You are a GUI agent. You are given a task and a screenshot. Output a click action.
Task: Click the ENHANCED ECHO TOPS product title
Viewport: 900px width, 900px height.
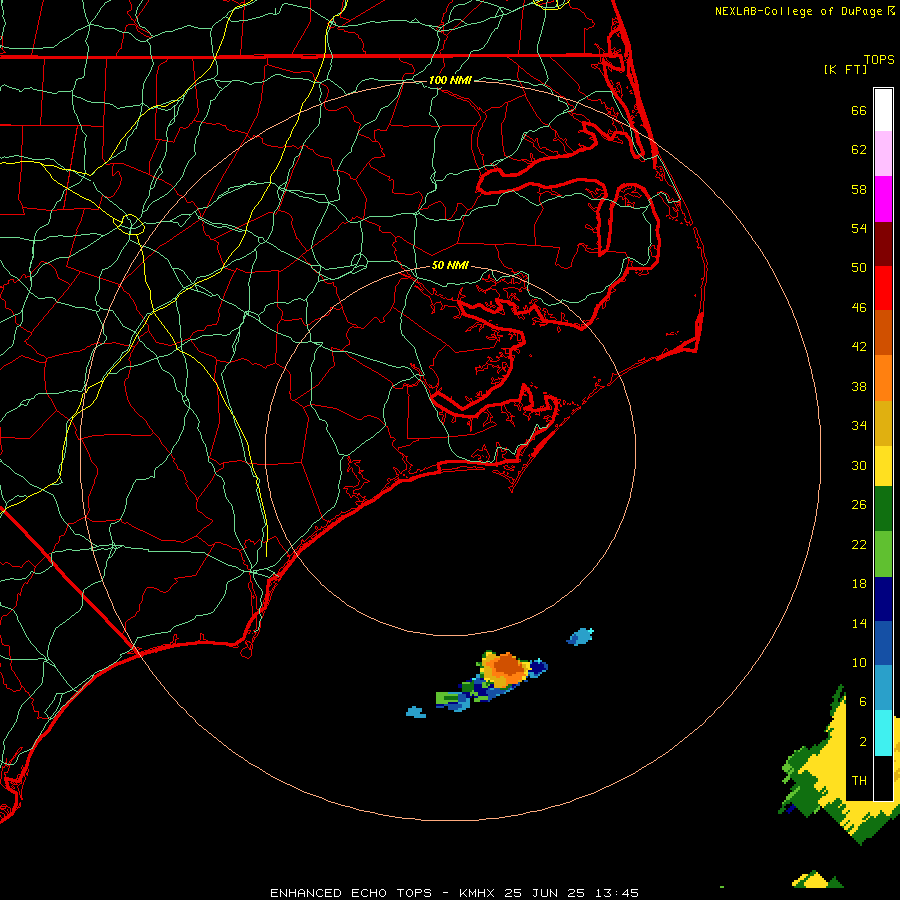[x=351, y=893]
